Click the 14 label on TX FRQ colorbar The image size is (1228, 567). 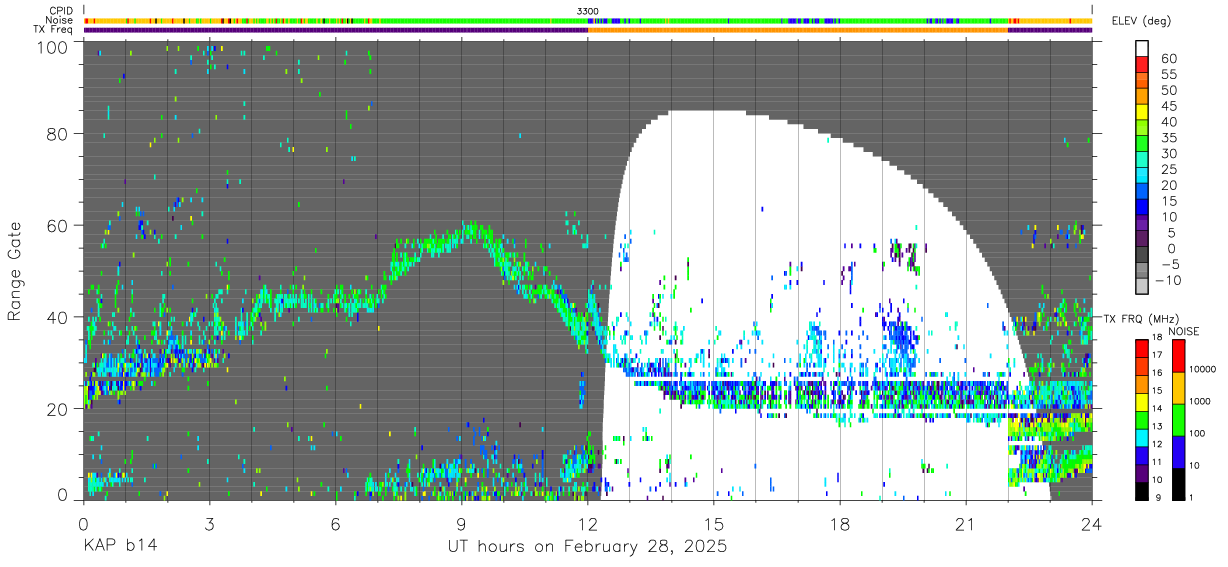(1158, 410)
